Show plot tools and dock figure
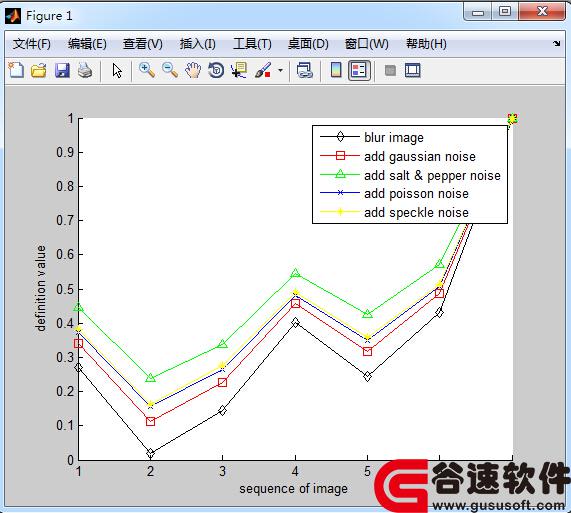571x513 pixels. point(413,70)
